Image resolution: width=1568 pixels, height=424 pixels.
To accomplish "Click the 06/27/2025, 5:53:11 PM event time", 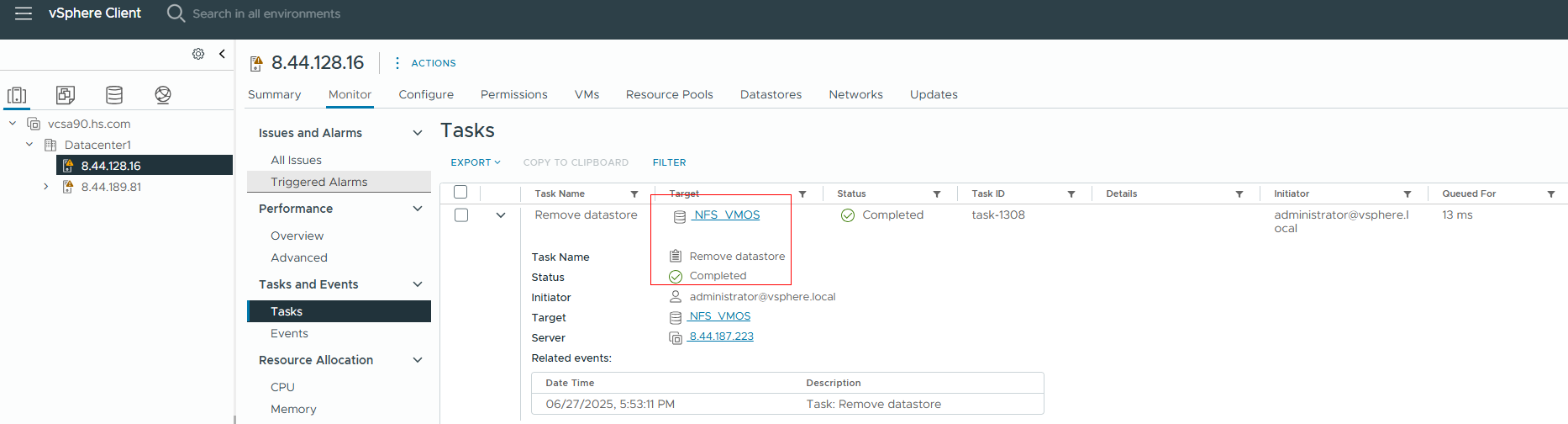I will tap(610, 404).
